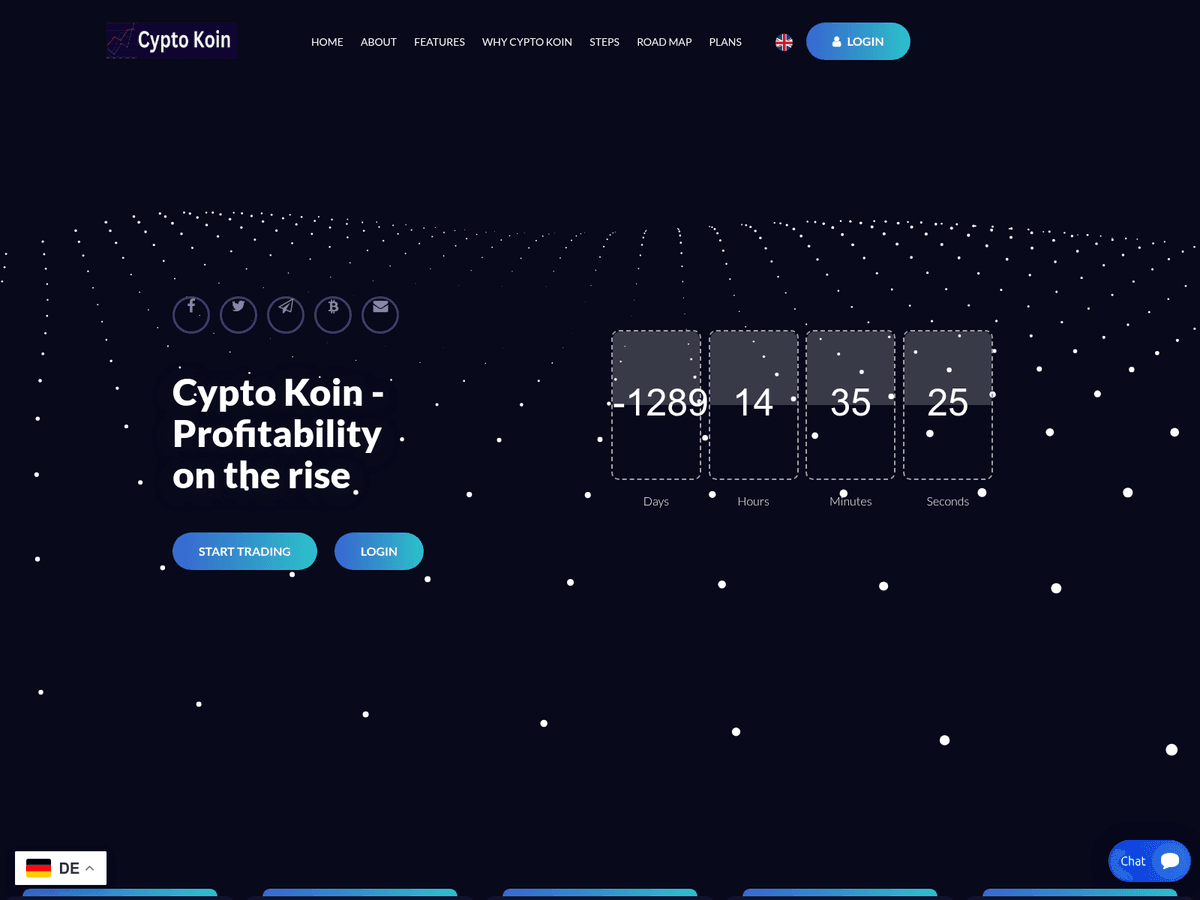Click the Minutes countdown box
1200x900 pixels.
tap(850, 404)
